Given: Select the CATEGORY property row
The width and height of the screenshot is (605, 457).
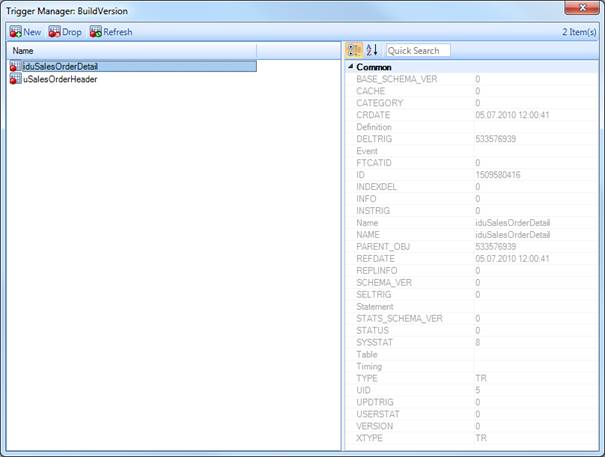Looking at the screenshot, I should (471, 103).
